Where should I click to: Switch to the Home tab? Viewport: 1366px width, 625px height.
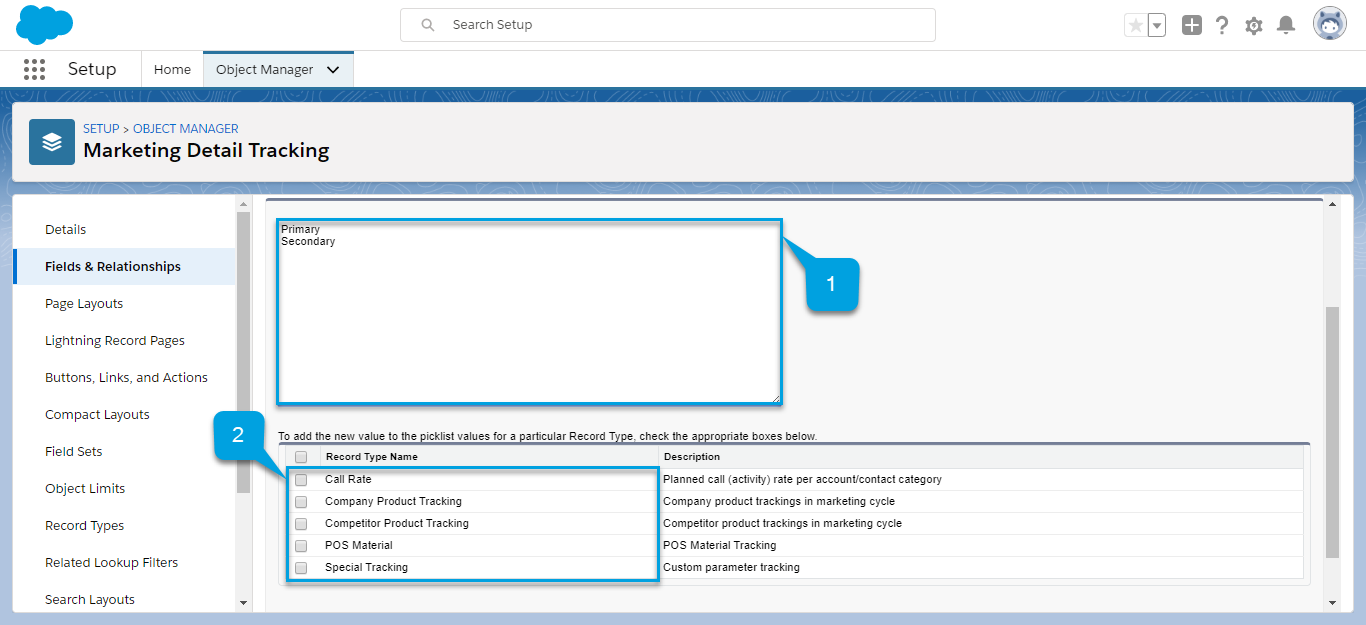click(x=172, y=70)
